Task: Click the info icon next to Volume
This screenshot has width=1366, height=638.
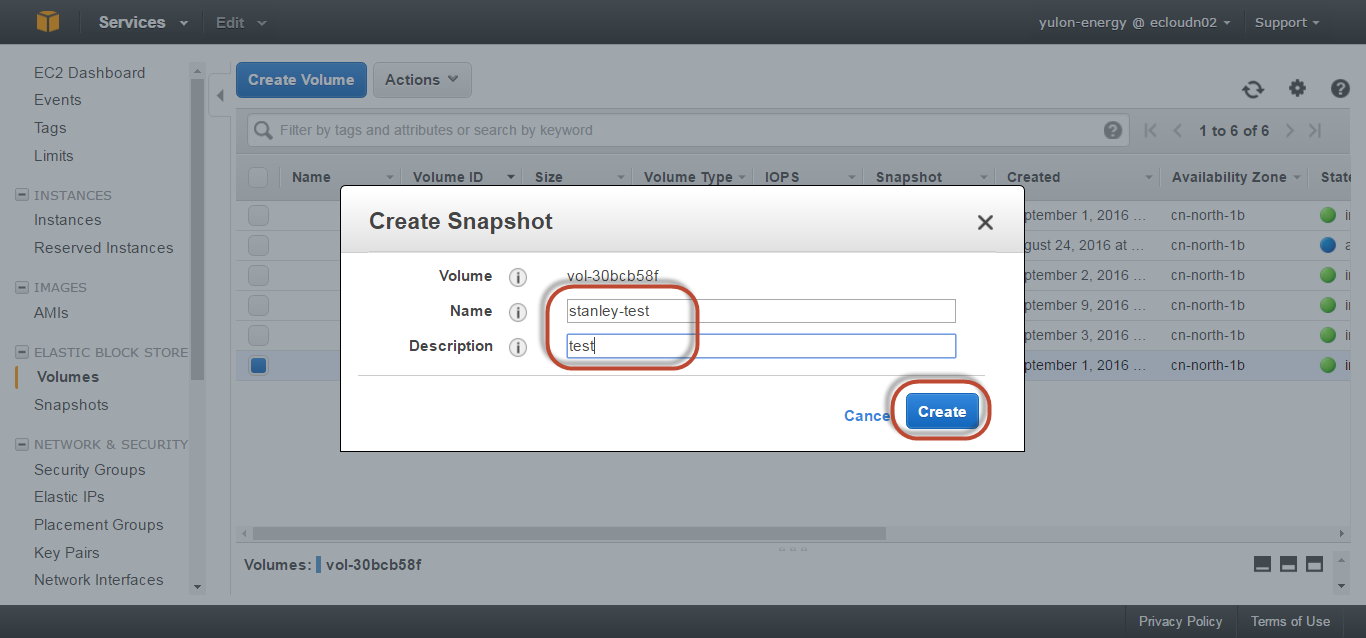Action: point(518,277)
